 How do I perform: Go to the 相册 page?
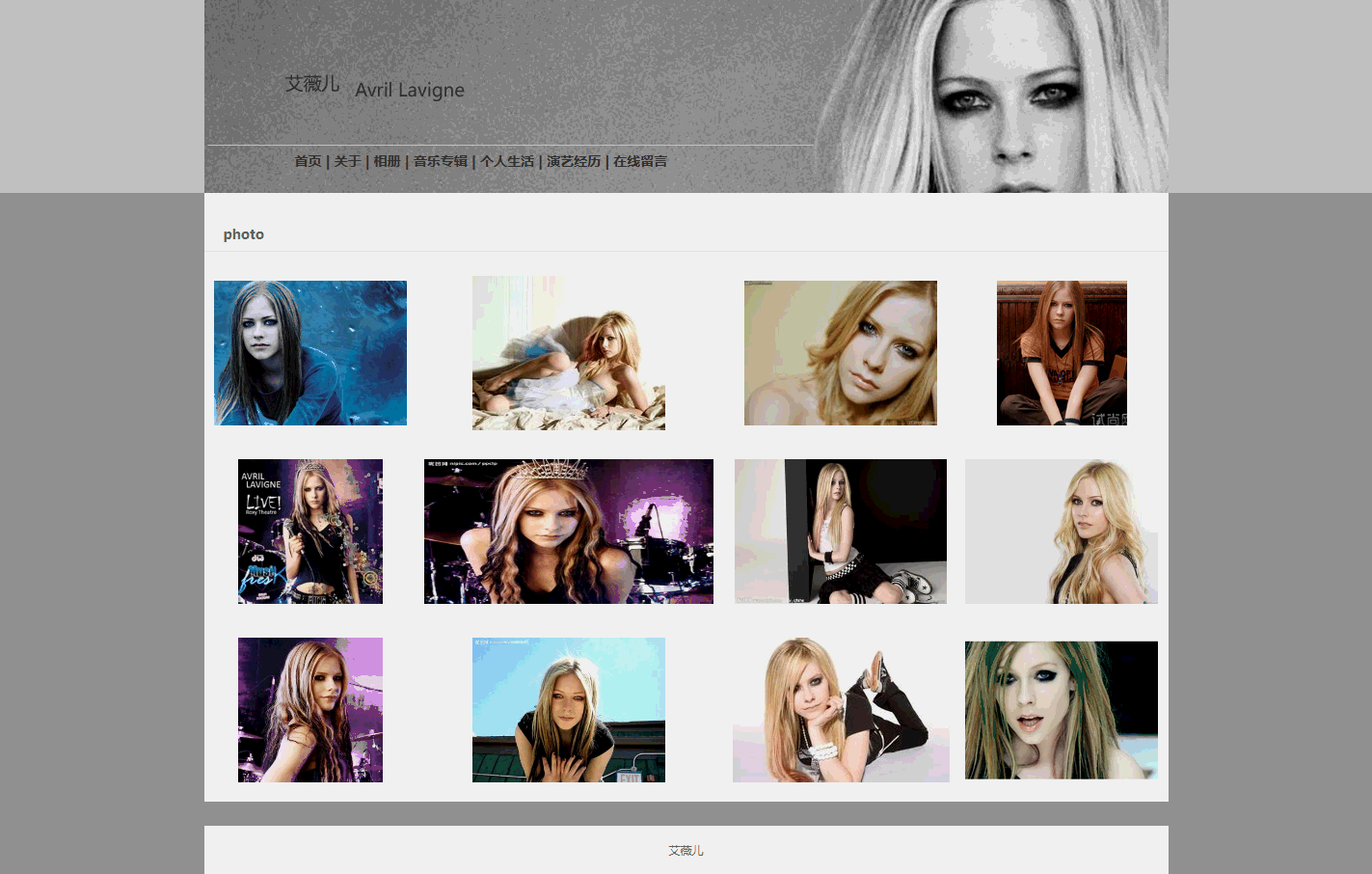pos(387,161)
